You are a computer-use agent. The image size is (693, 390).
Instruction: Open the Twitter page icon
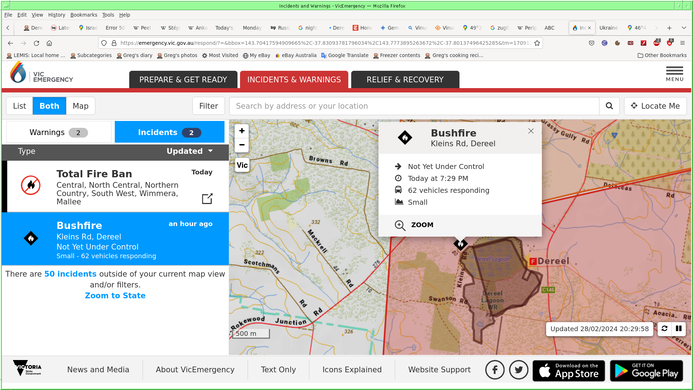(x=518, y=370)
